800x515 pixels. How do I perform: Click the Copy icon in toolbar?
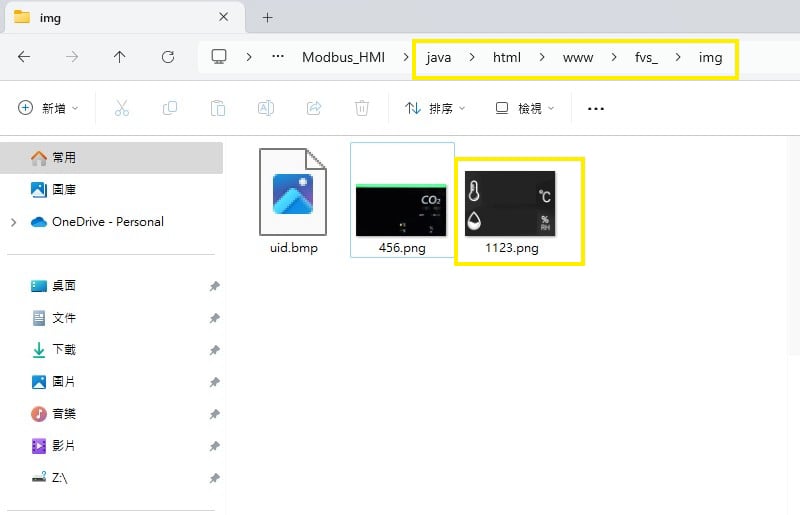(170, 108)
